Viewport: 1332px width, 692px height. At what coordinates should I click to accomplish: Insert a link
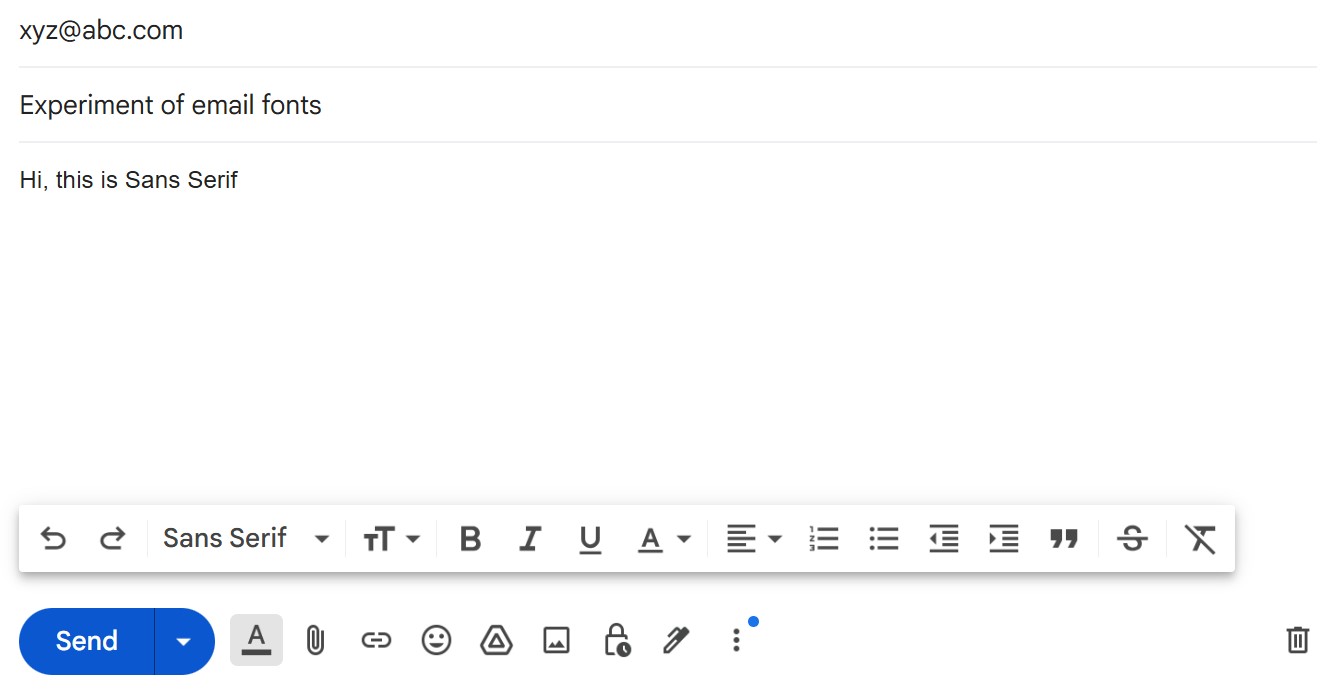(377, 640)
